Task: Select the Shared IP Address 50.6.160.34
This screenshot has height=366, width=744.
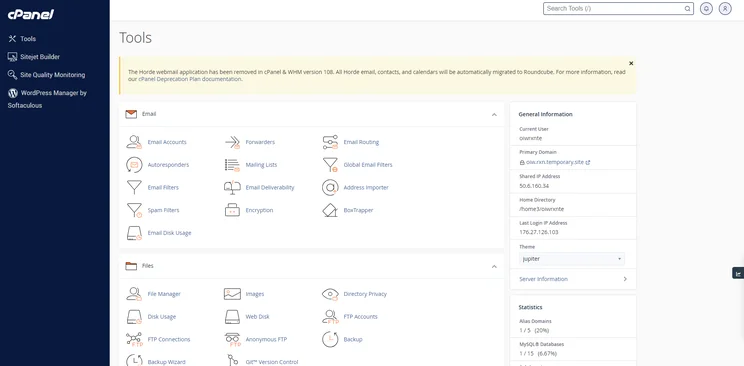Action: pos(534,186)
